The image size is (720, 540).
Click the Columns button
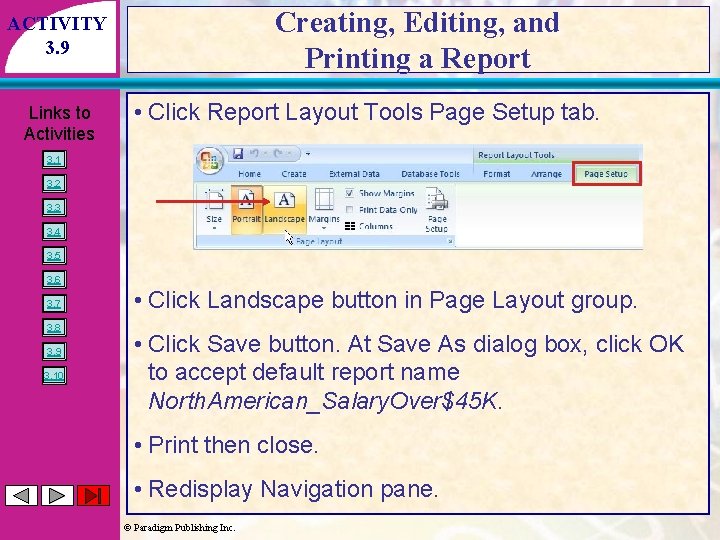[369, 226]
